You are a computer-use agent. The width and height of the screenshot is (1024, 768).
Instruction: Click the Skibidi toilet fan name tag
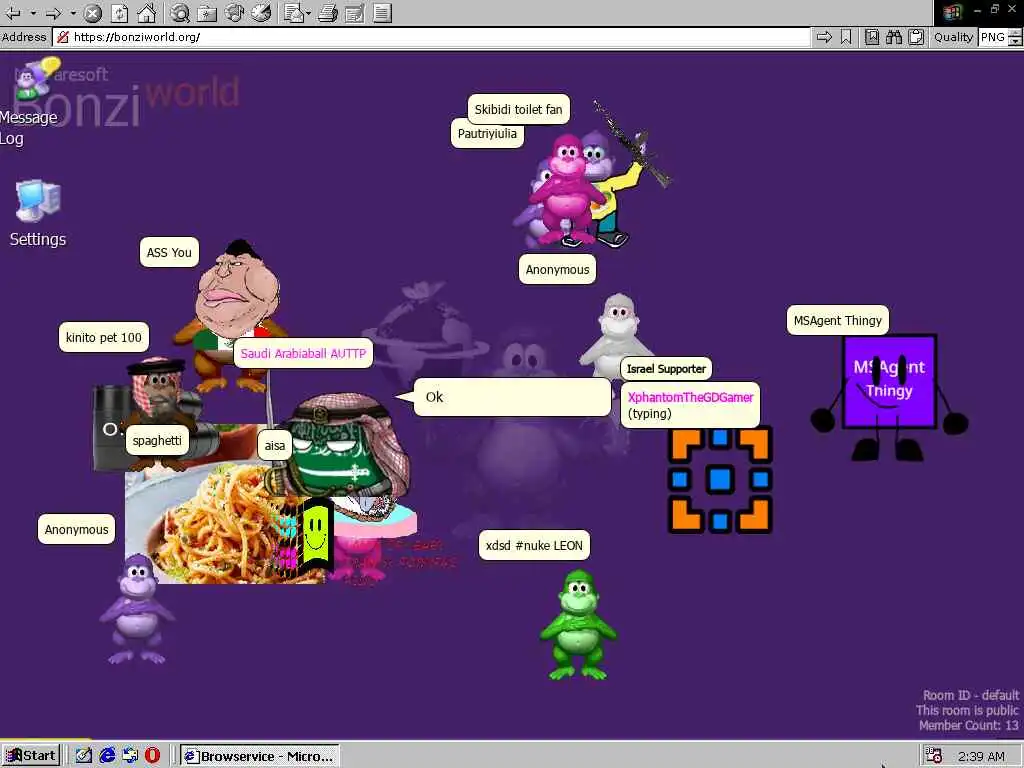coord(519,110)
